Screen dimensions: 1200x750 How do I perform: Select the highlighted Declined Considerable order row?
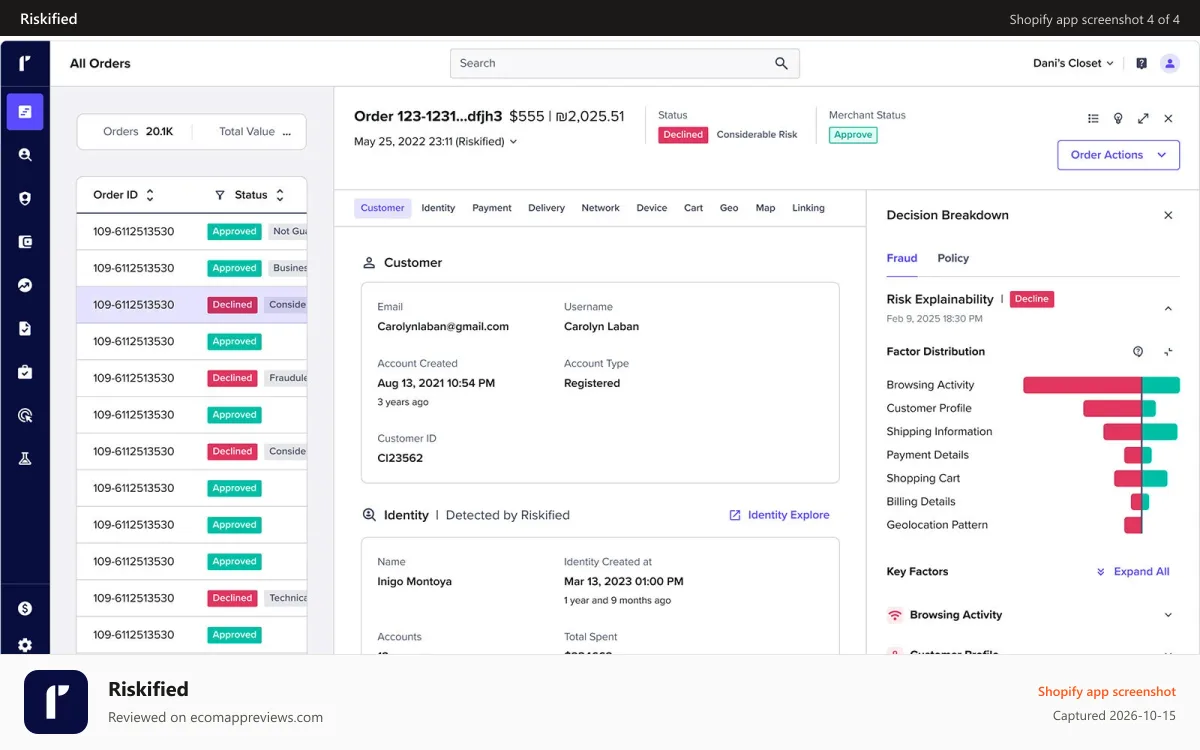(x=192, y=305)
